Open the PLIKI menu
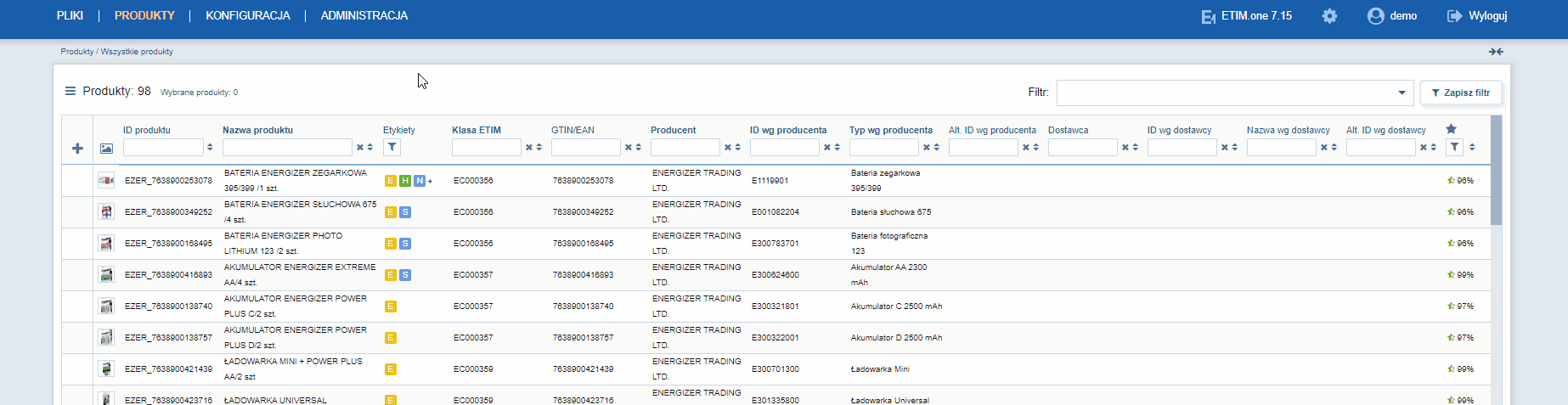 tap(70, 15)
